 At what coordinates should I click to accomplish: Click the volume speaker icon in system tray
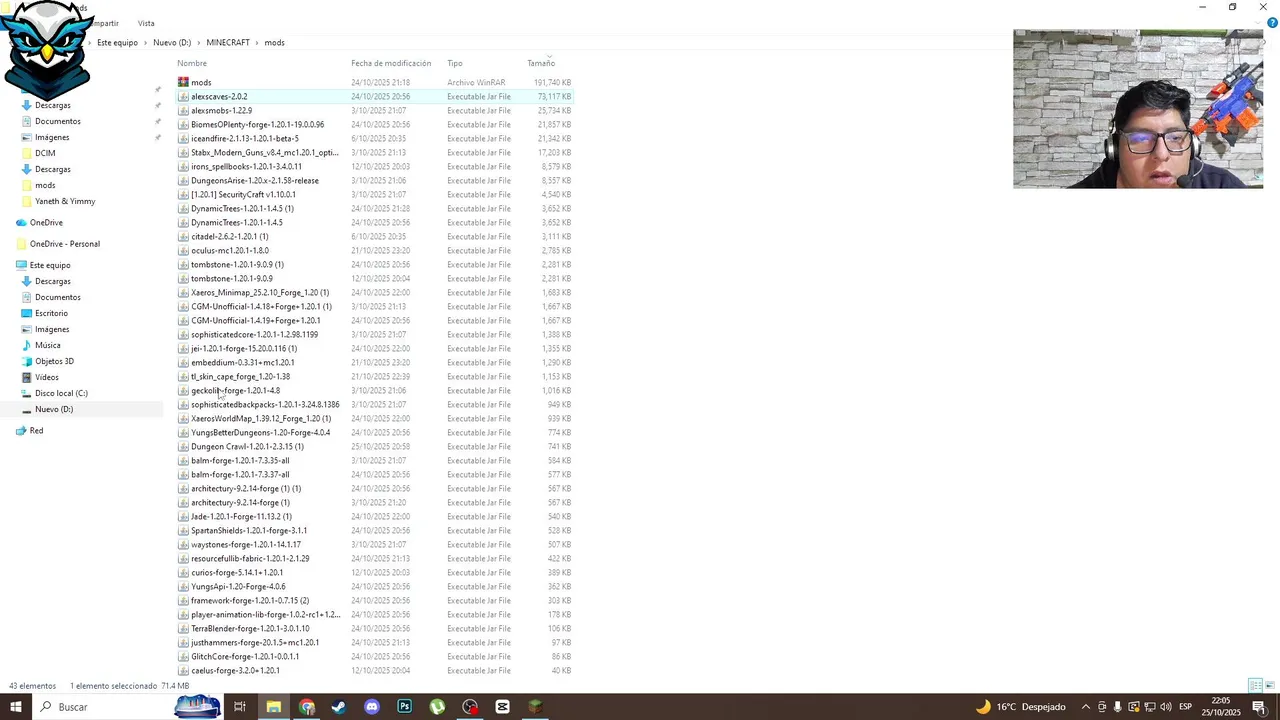click(x=1165, y=707)
